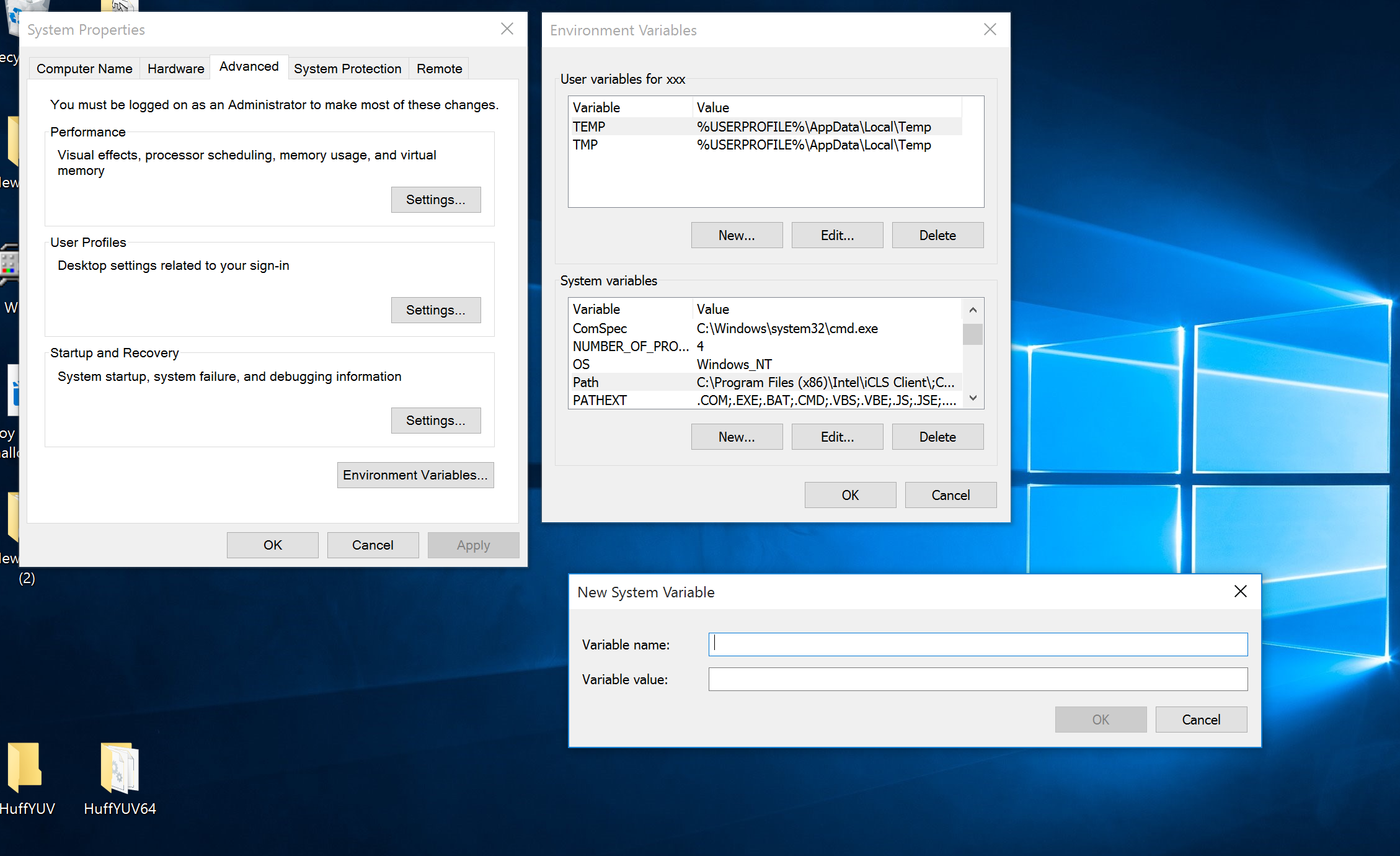The height and width of the screenshot is (856, 1400).
Task: Select TMP user variable row
Action: click(x=765, y=145)
